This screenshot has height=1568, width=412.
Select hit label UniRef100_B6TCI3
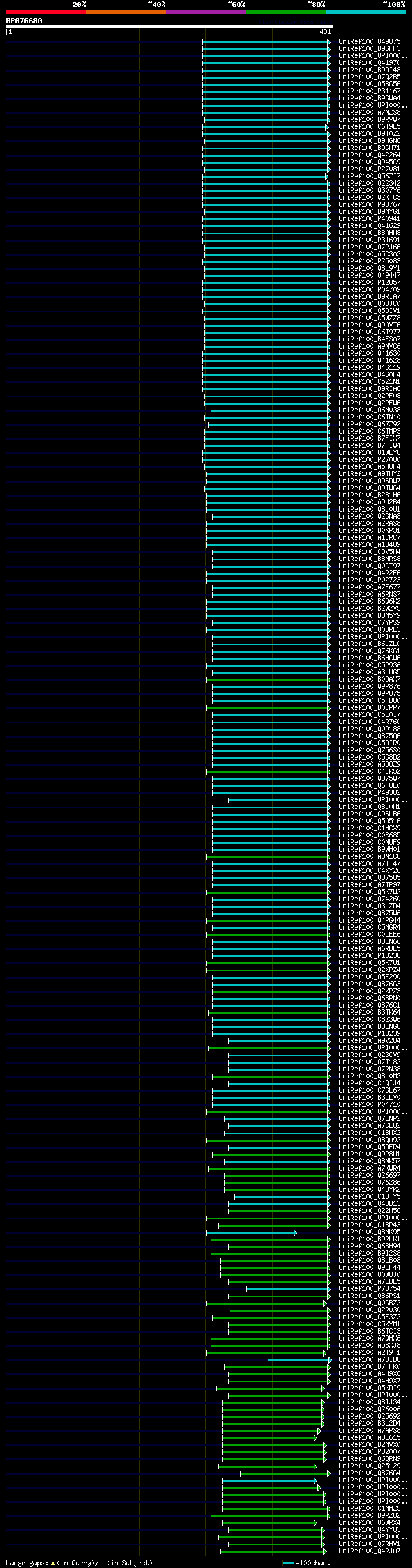(370, 1331)
